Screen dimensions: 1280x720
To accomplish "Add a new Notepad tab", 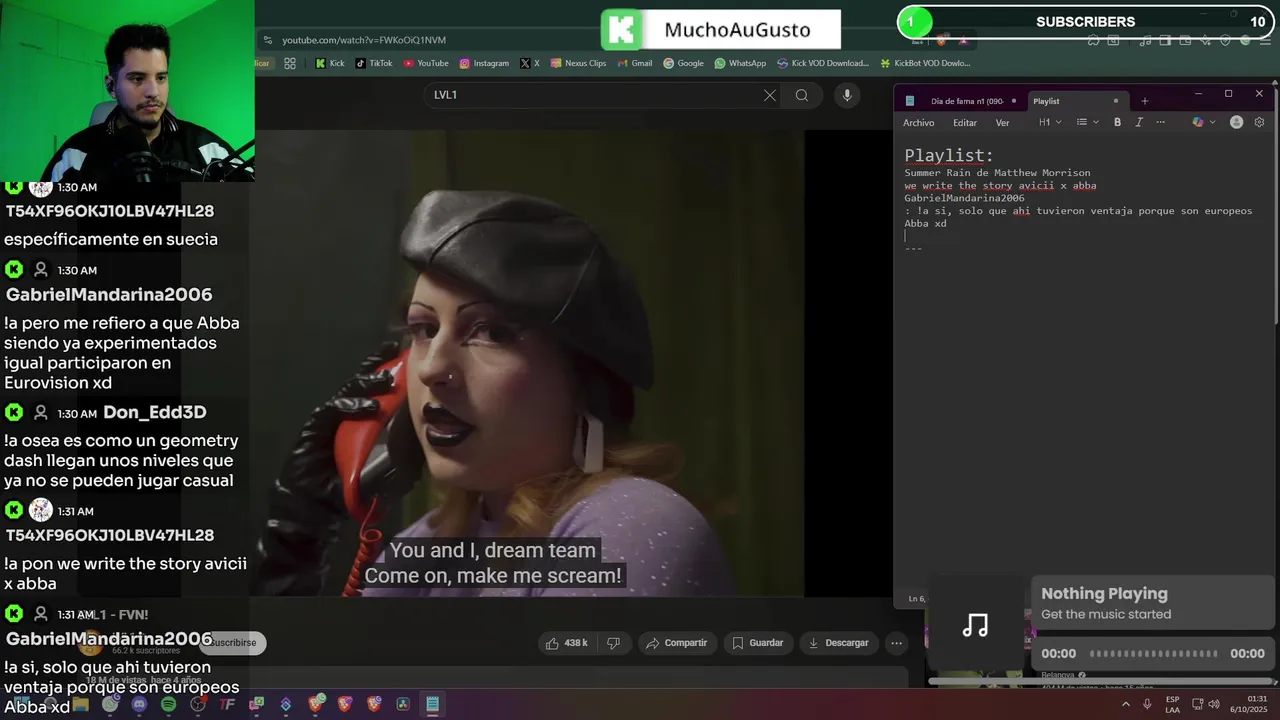I will pyautogui.click(x=1145, y=101).
